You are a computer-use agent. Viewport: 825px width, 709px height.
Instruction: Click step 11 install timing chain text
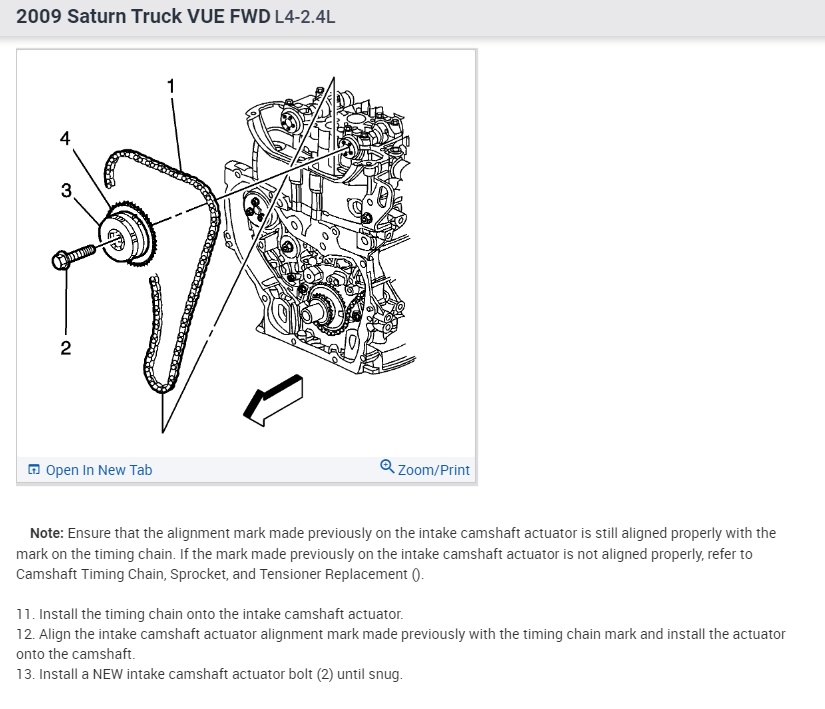(209, 614)
